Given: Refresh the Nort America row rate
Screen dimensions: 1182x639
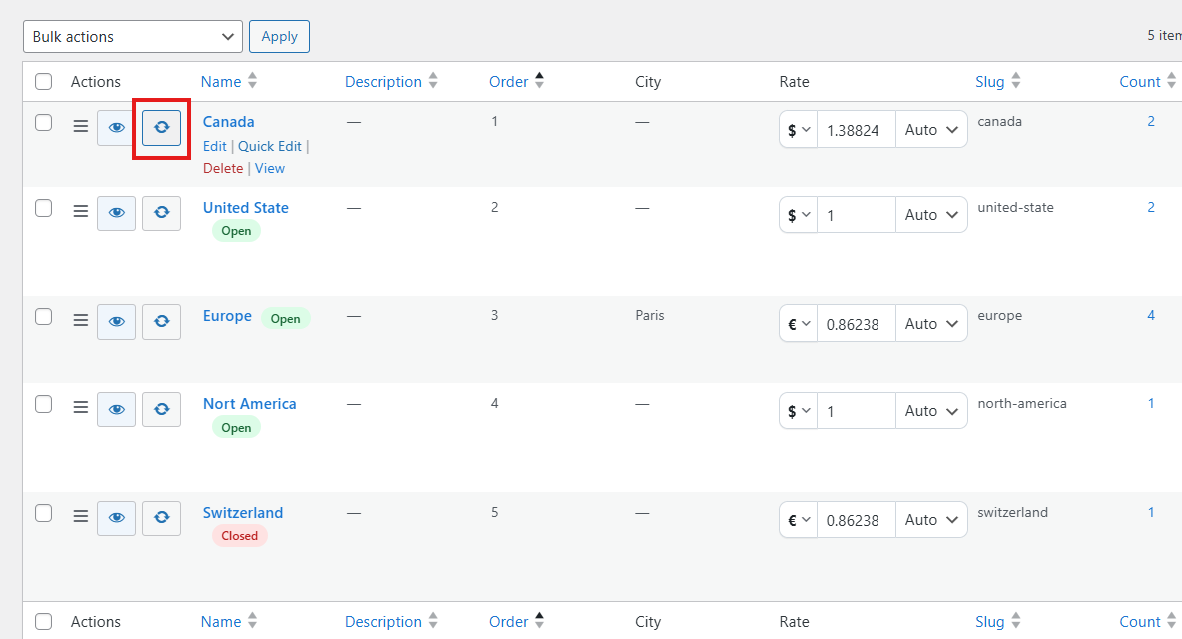Looking at the screenshot, I should pyautogui.click(x=161, y=409).
